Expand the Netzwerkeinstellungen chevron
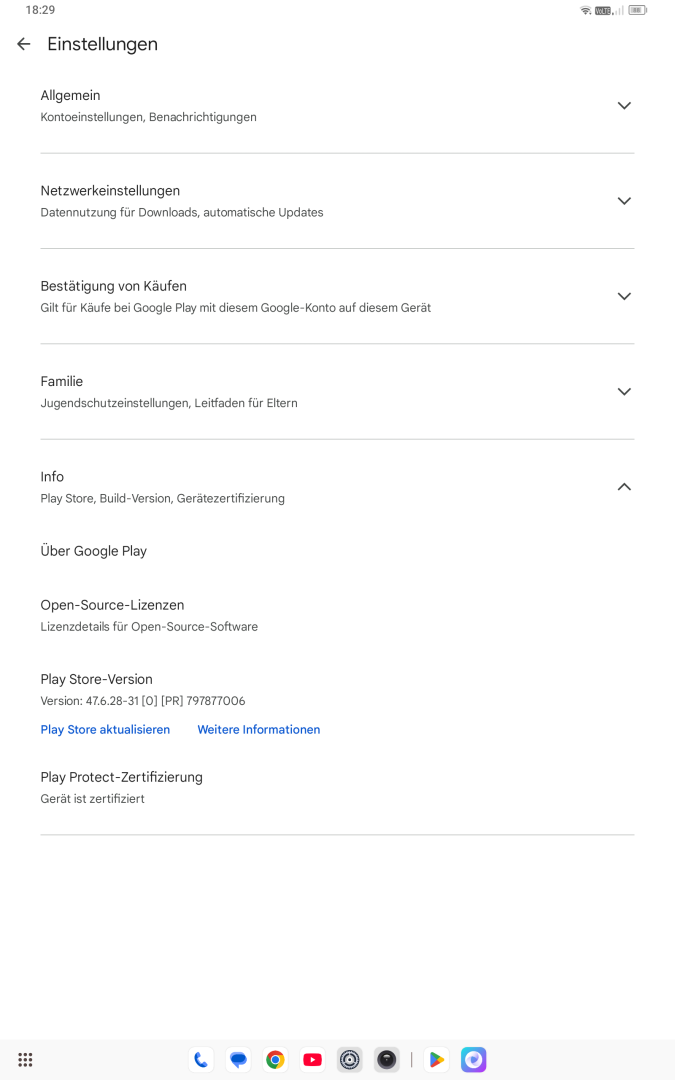Viewport: 675px width, 1080px height. point(624,201)
